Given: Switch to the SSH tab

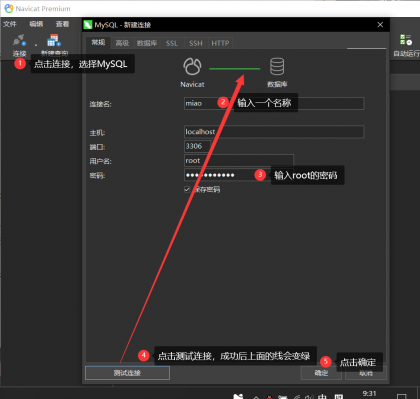Looking at the screenshot, I should (196, 43).
